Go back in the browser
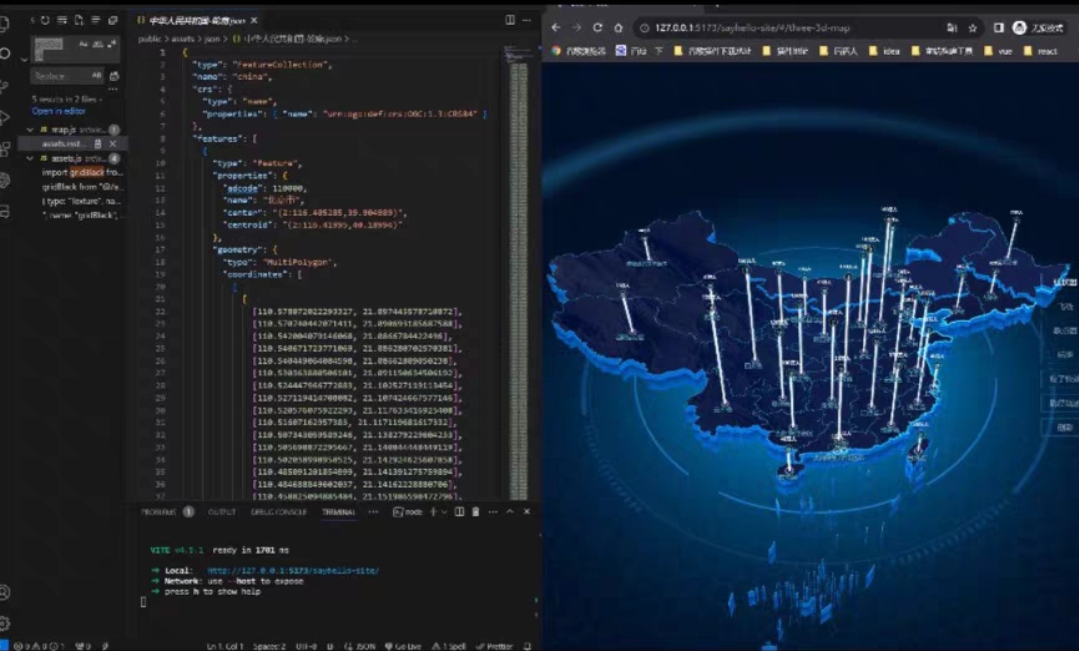This screenshot has height=651, width=1079. click(556, 28)
